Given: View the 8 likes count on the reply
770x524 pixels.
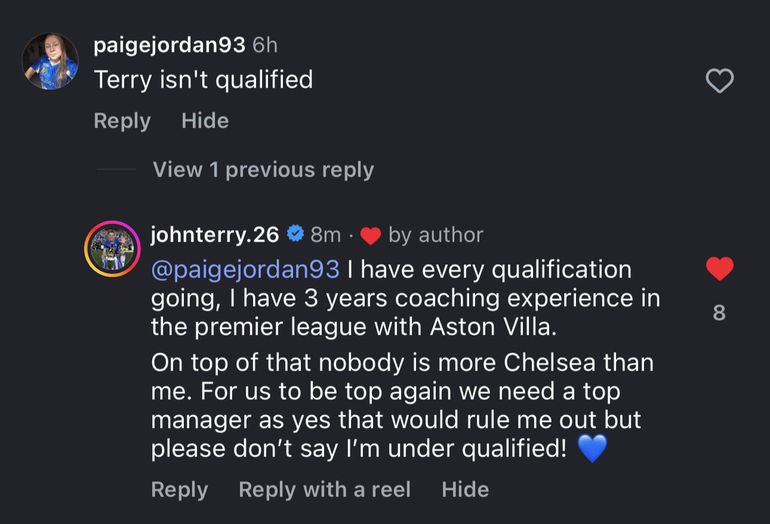Looking at the screenshot, I should tap(719, 313).
